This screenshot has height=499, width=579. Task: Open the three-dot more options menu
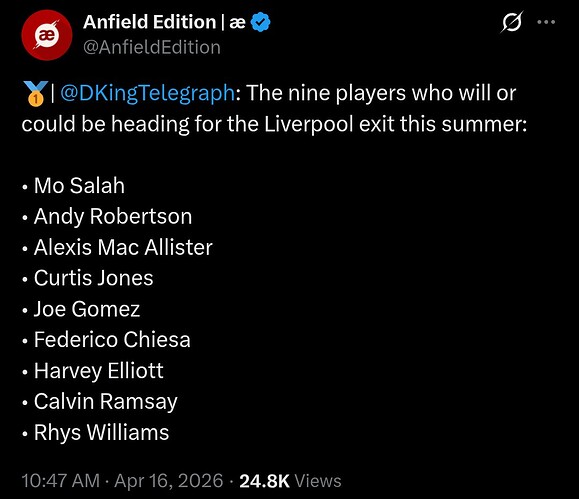coord(546,22)
